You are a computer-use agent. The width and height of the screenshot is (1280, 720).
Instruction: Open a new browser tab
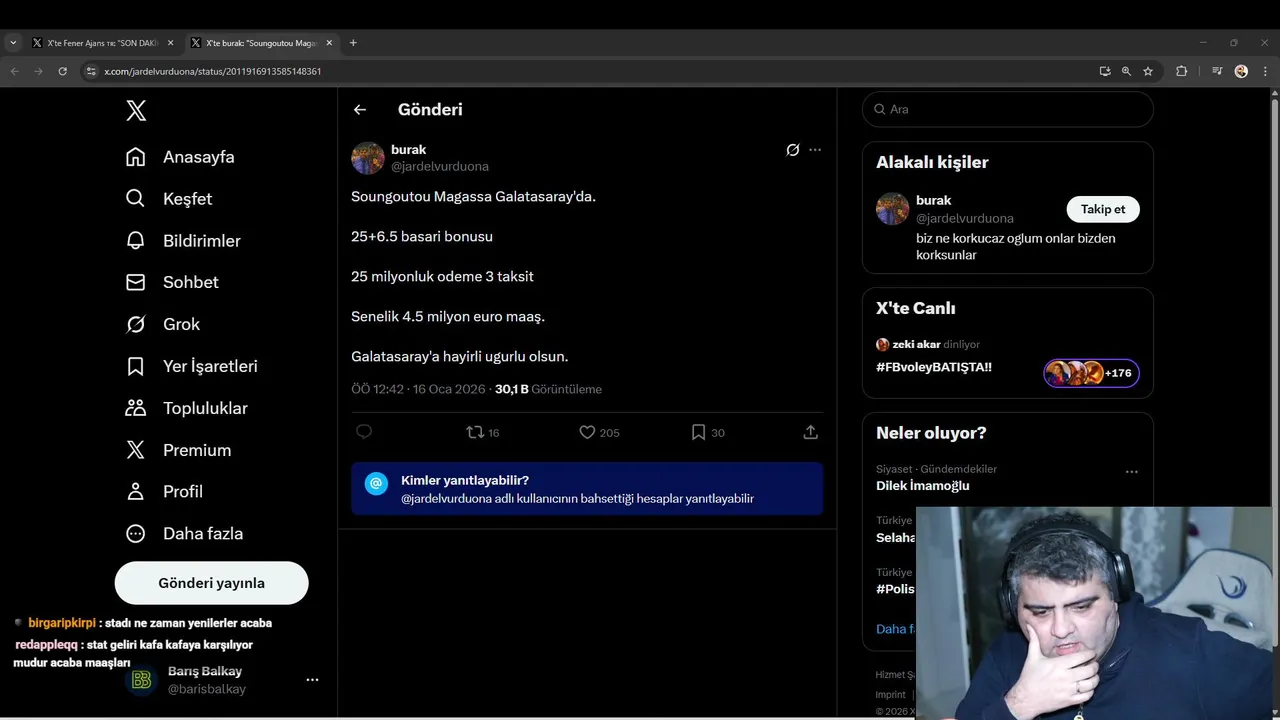coord(353,43)
